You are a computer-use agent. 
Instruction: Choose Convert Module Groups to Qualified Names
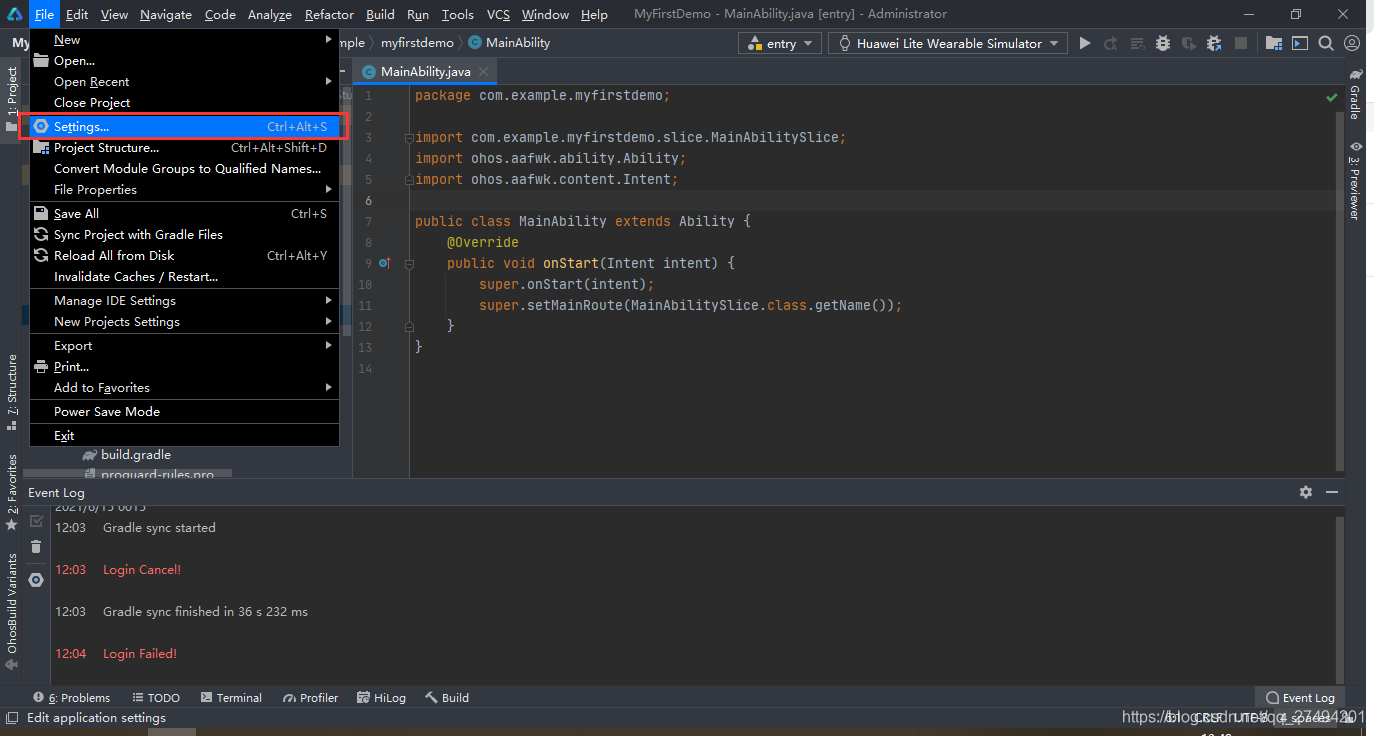point(184,169)
